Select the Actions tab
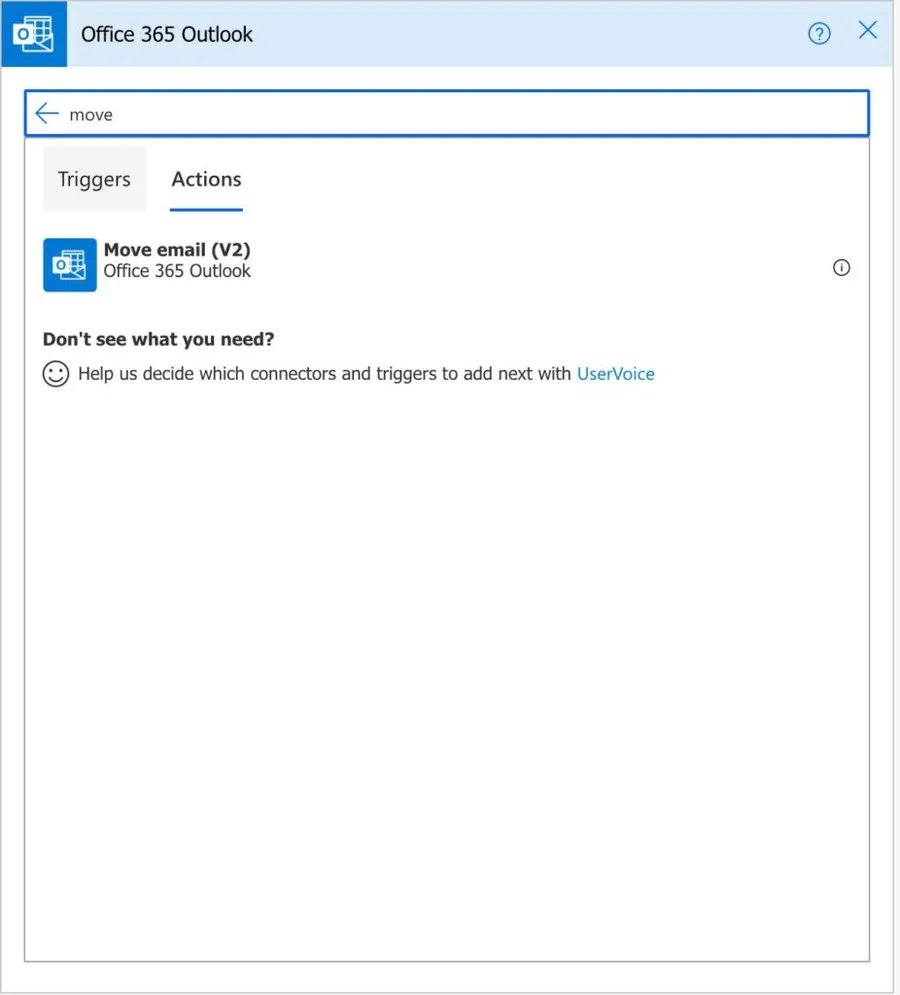 coord(206,179)
